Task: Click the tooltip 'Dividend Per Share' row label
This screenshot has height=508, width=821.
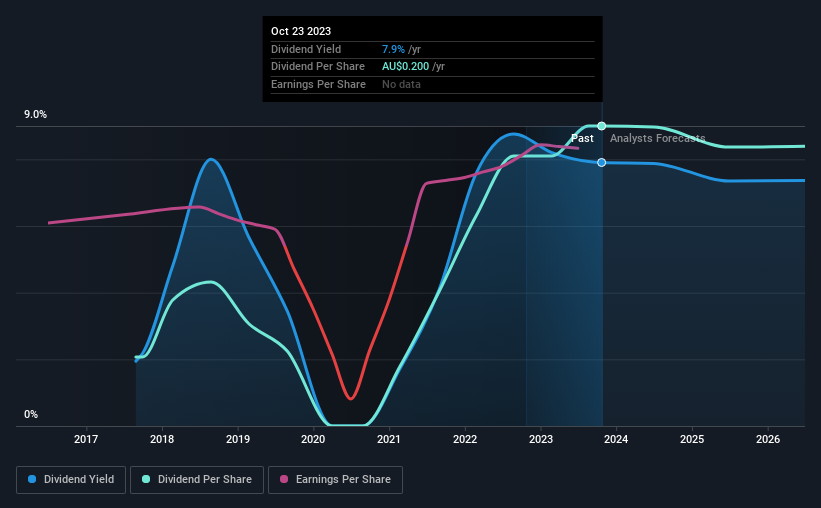Action: coord(318,67)
